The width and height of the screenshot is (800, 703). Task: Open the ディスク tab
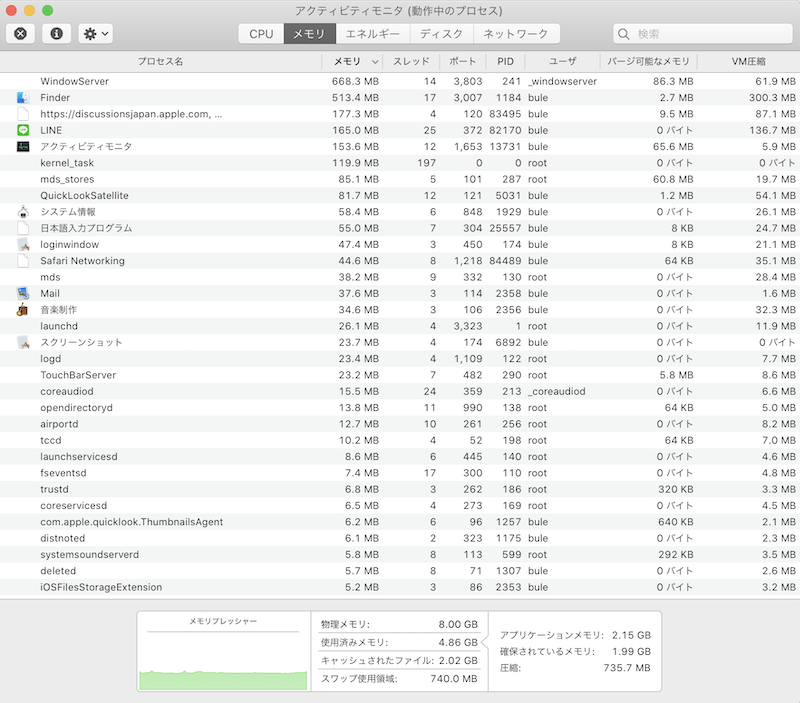[x=441, y=34]
